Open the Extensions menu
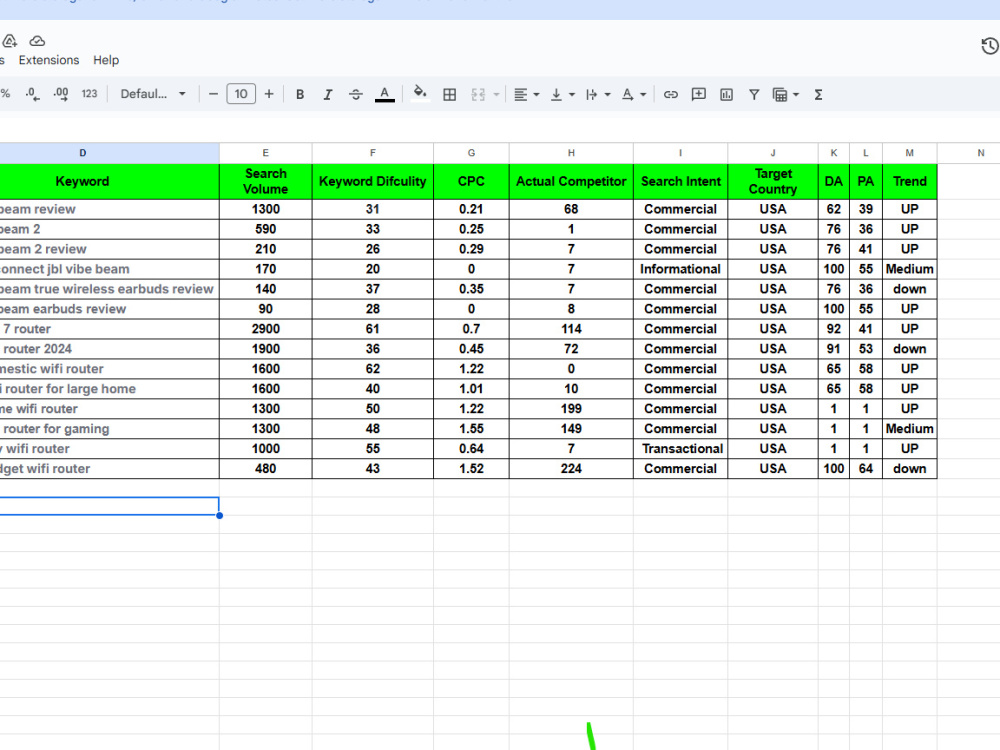 click(49, 60)
